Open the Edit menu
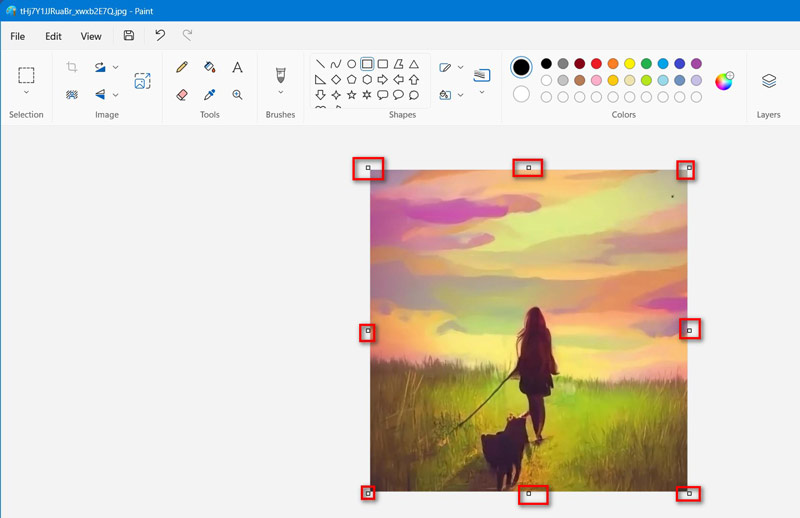Viewport: 800px width, 518px height. click(x=53, y=36)
